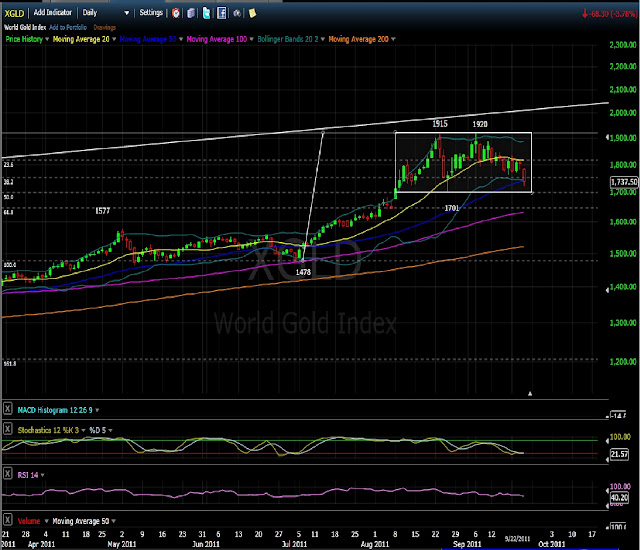Click the alarm clock alert icon
This screenshot has width=640, height=550.
tap(176, 13)
